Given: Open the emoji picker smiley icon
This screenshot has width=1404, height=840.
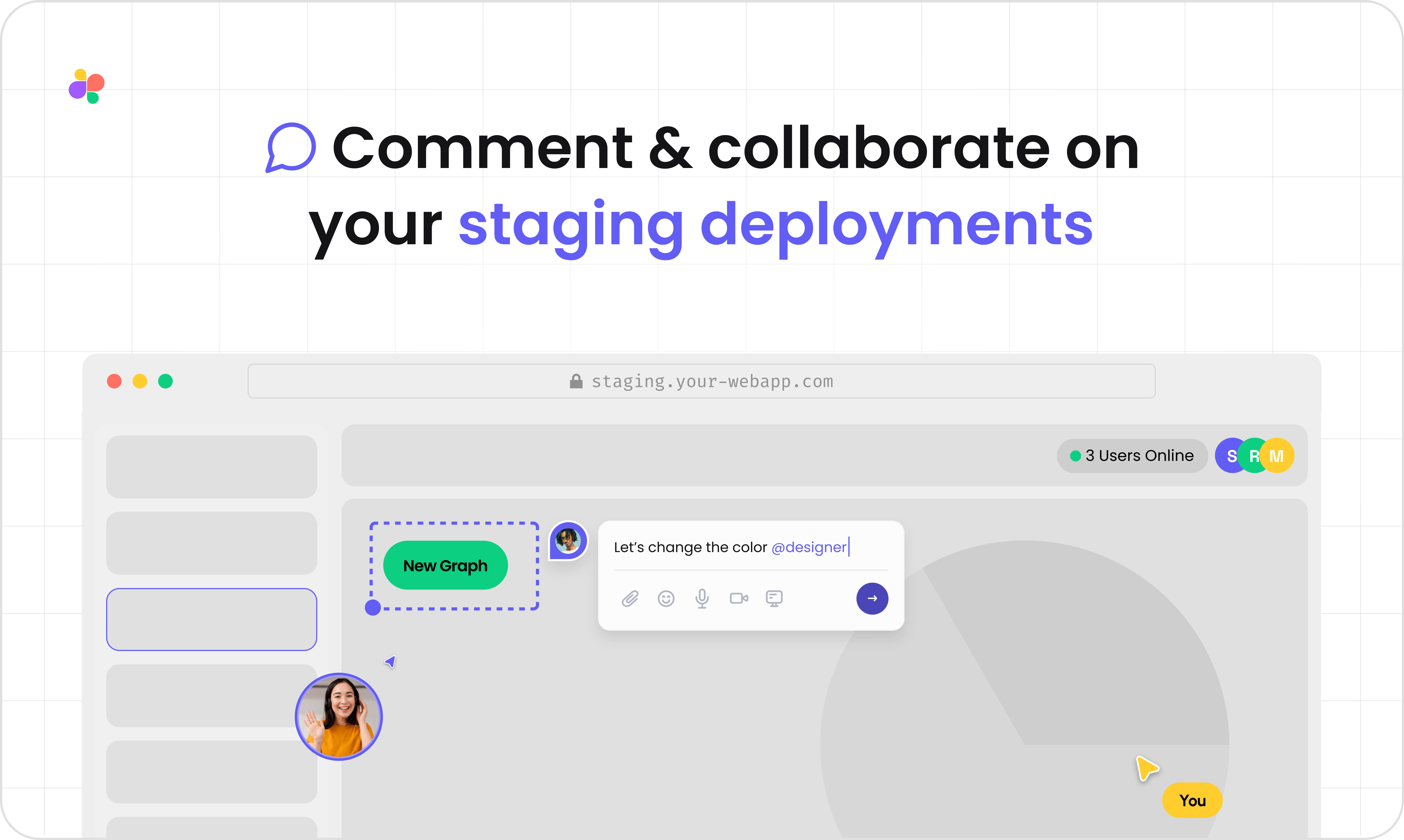Looking at the screenshot, I should pos(666,598).
